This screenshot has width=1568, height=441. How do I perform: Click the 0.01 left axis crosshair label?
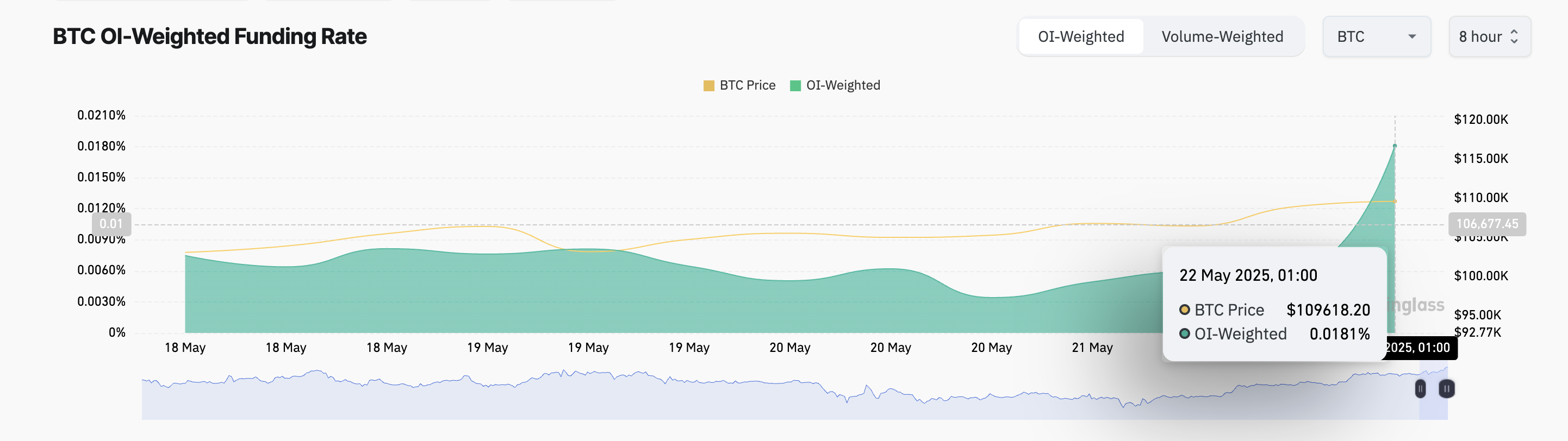[x=111, y=224]
